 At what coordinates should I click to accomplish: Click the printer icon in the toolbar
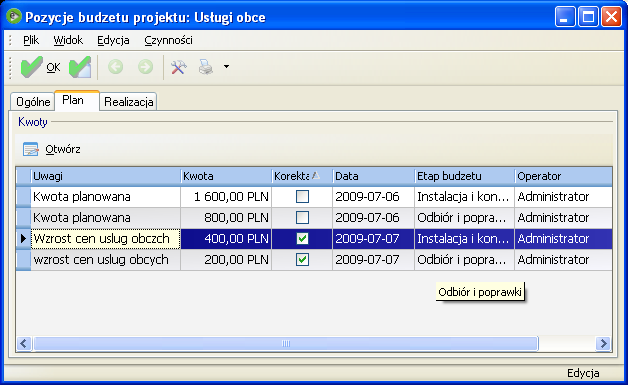[206, 67]
